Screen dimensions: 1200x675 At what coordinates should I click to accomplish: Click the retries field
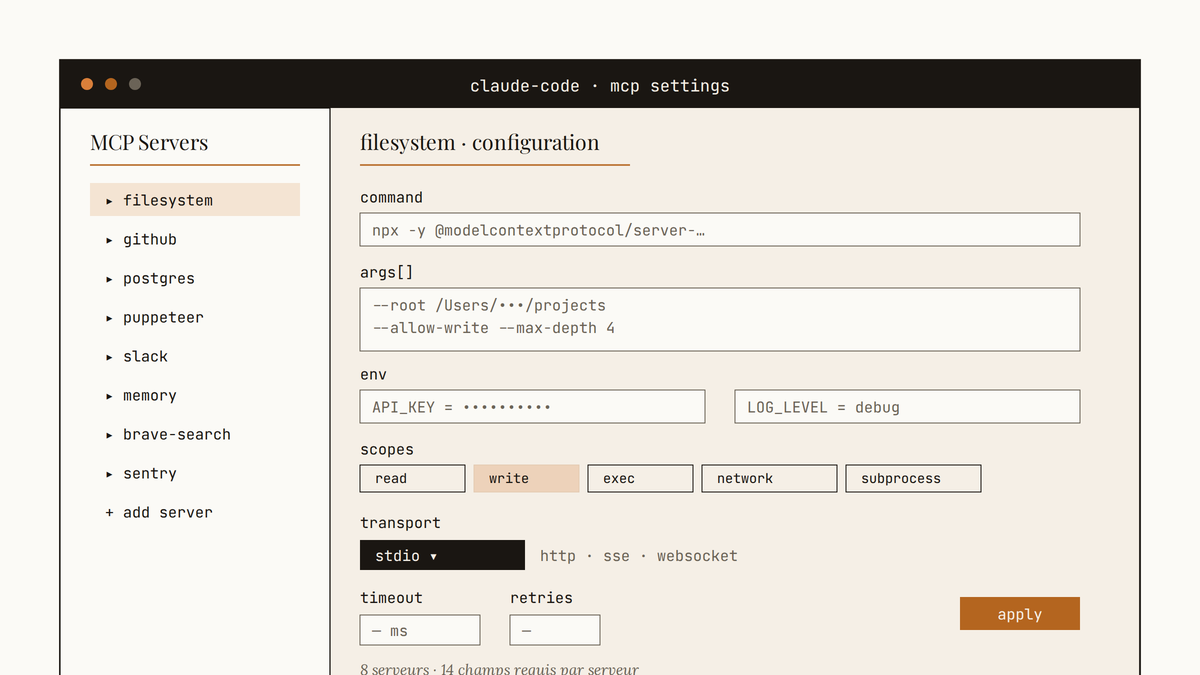point(555,630)
